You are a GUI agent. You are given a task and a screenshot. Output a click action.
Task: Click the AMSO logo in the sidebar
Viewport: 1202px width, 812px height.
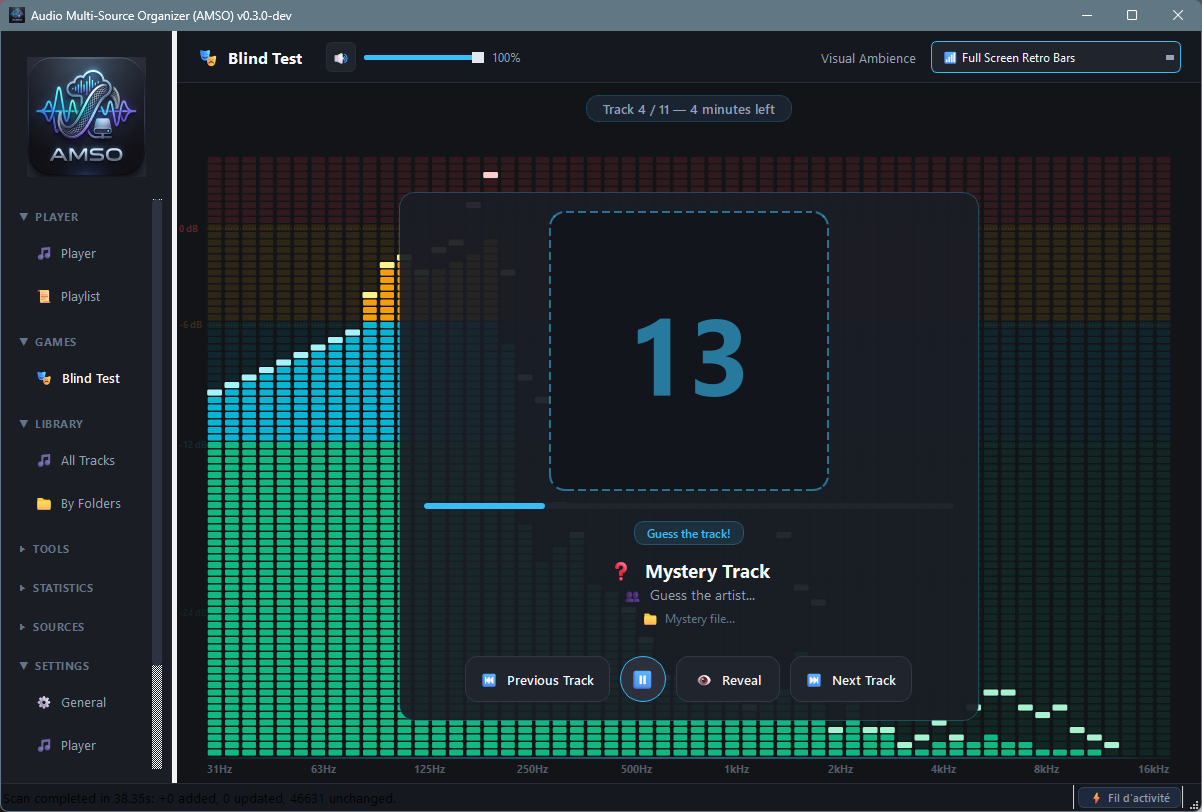pyautogui.click(x=87, y=115)
